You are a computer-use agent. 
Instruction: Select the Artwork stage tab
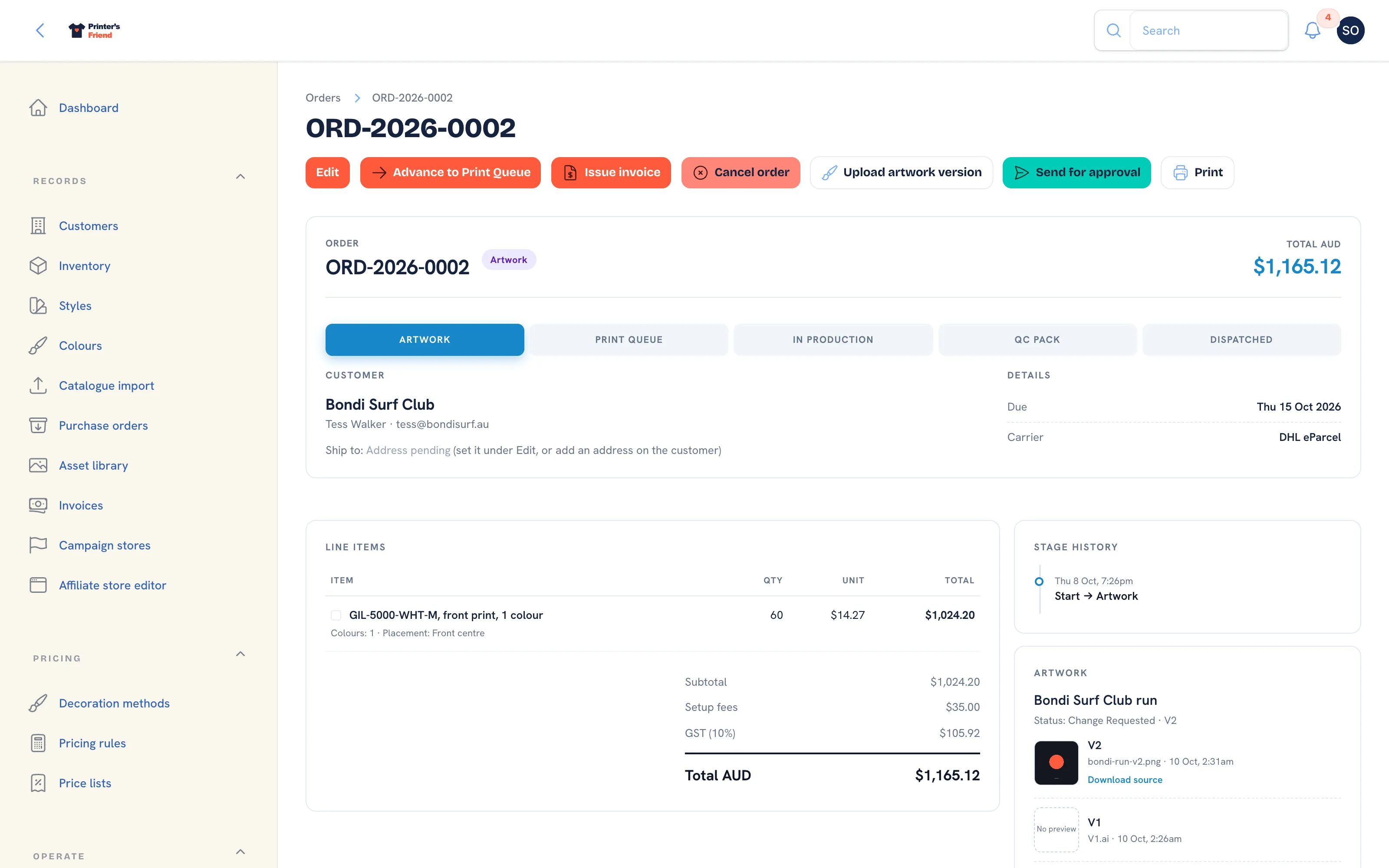point(425,340)
